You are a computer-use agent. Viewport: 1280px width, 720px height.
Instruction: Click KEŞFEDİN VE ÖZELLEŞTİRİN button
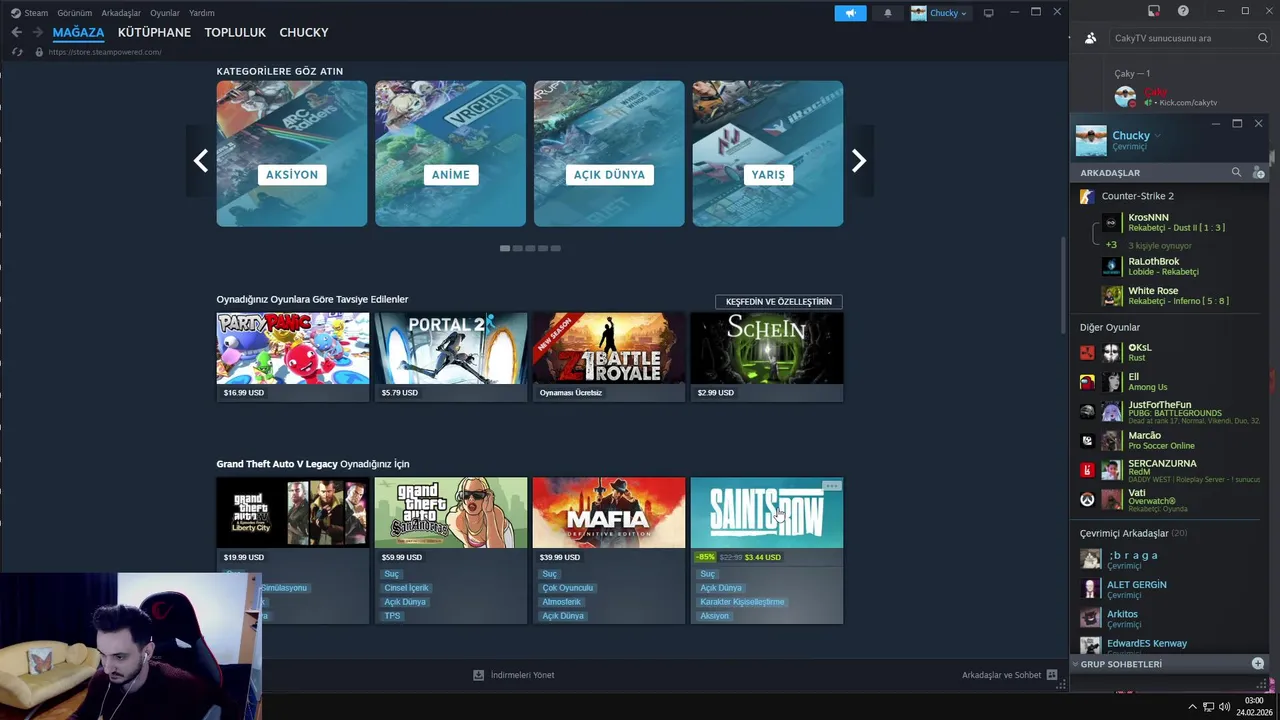(x=779, y=301)
